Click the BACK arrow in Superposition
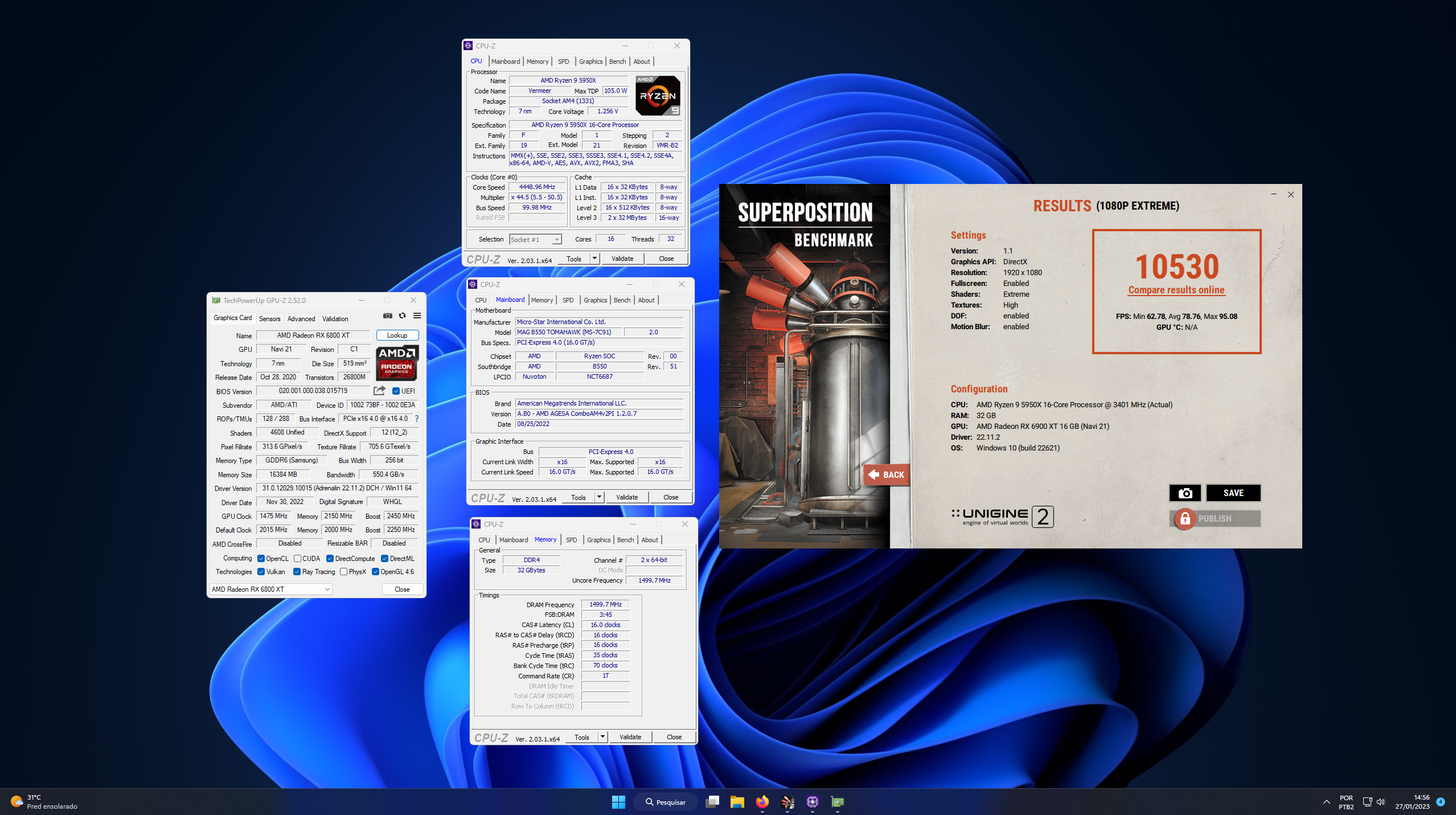The width and height of the screenshot is (1456, 815). click(887, 474)
